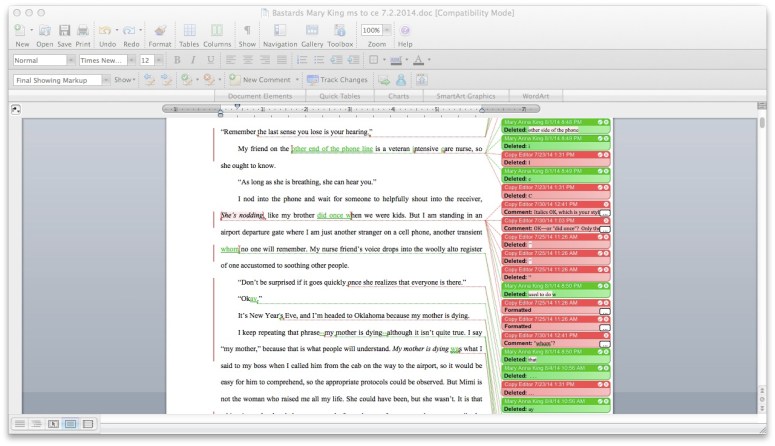775x446 pixels.
Task: Click the Save icon in the toolbar
Action: point(64,32)
